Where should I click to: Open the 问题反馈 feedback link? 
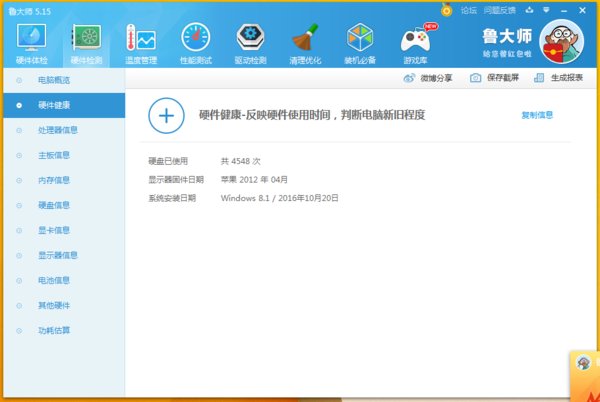pyautogui.click(x=499, y=10)
